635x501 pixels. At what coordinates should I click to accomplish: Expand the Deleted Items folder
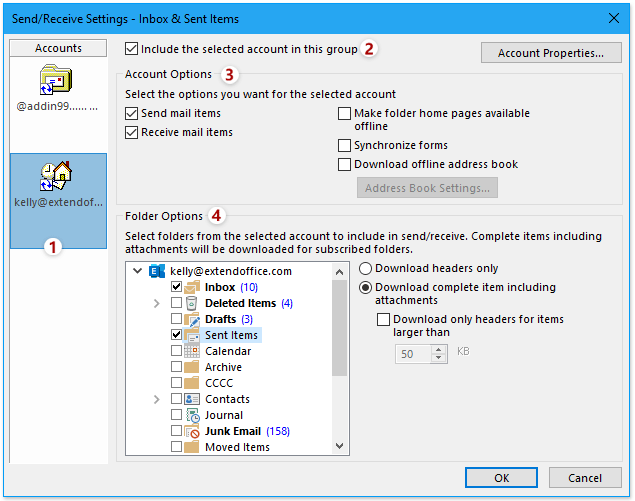(156, 303)
